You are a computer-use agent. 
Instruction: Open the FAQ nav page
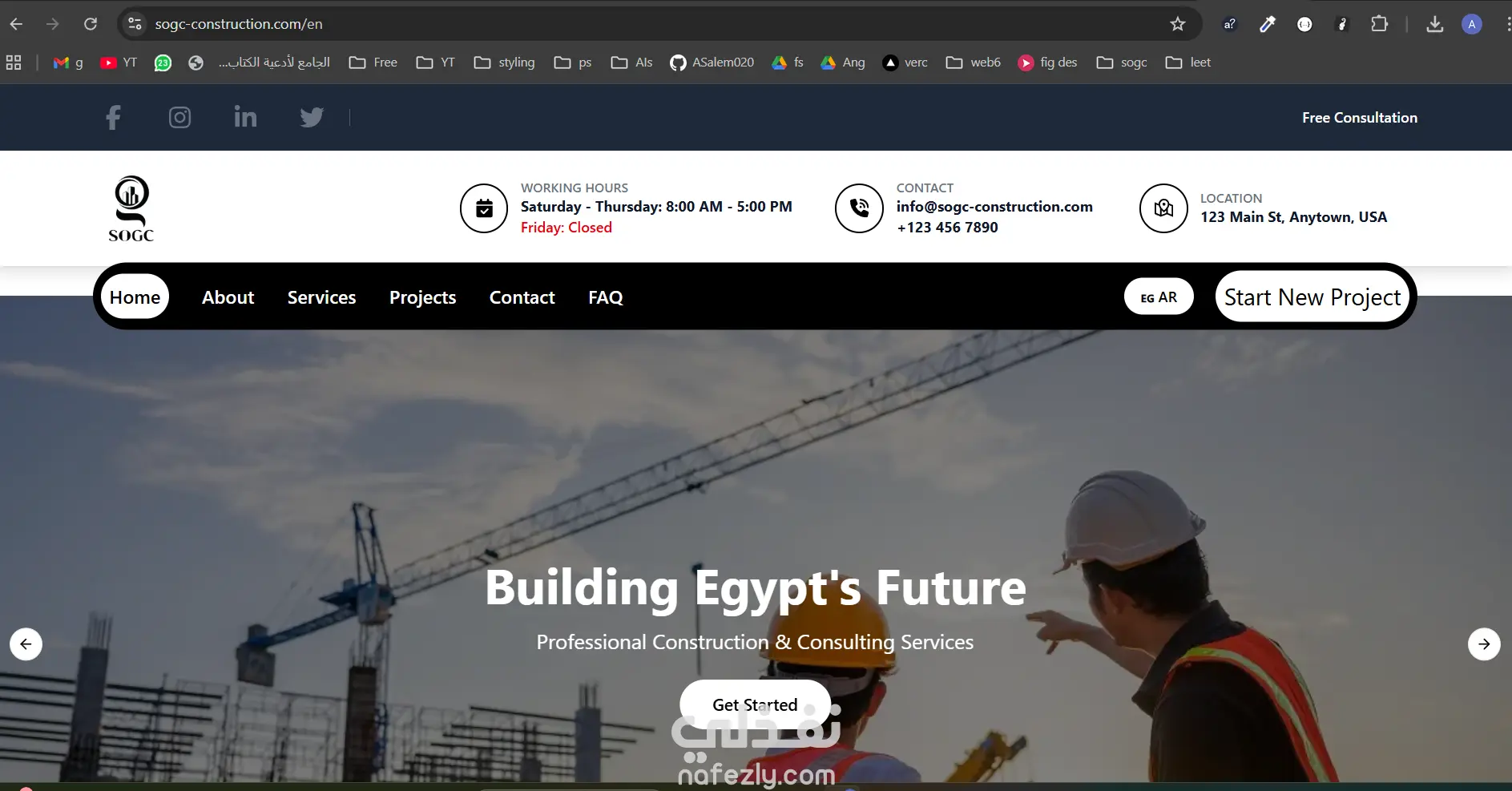605,297
